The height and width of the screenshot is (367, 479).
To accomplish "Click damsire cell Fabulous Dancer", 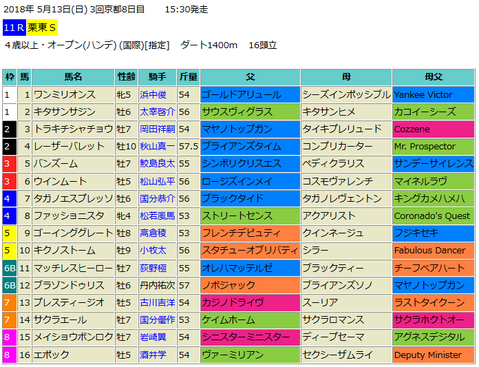I will tap(433, 250).
